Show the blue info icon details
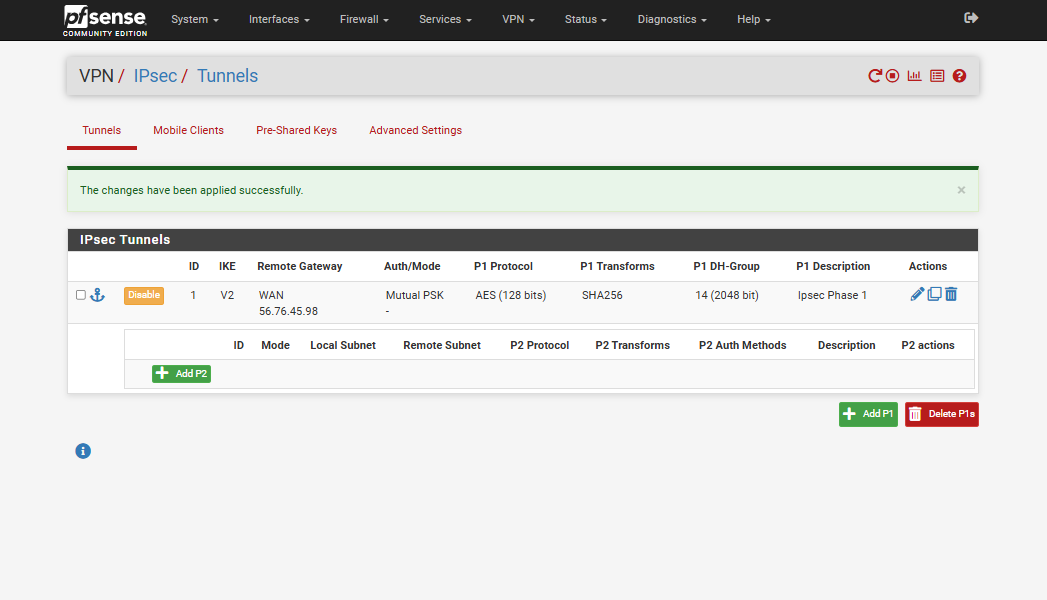 click(x=83, y=451)
